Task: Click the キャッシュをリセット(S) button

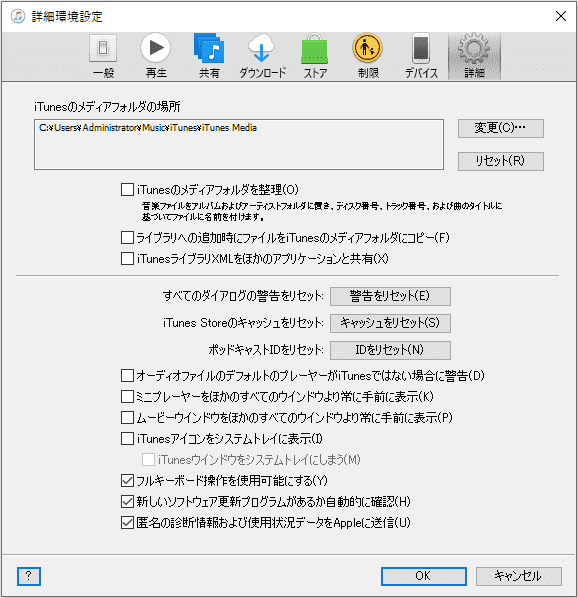Action: pos(390,323)
